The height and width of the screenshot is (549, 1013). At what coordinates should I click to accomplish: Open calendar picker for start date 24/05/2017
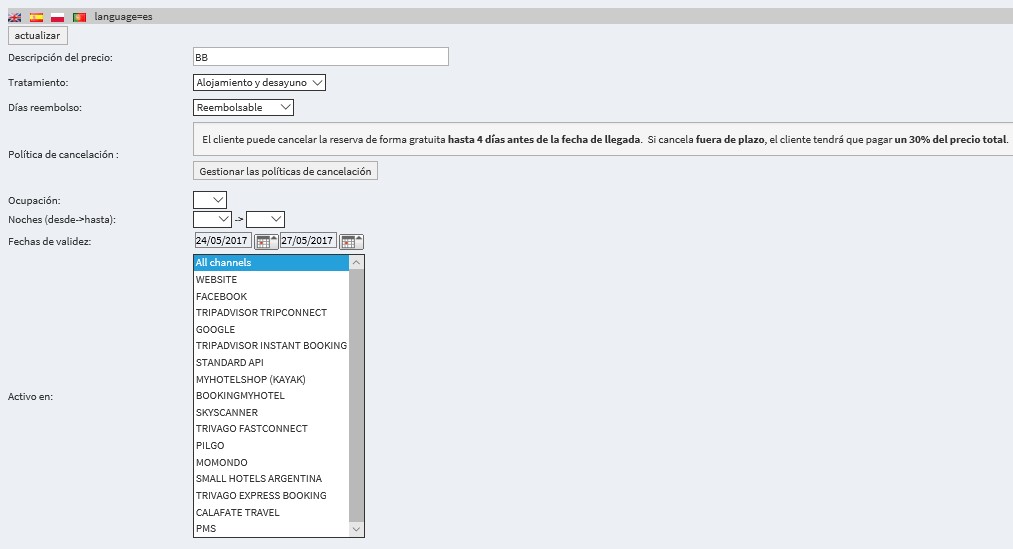pos(266,242)
